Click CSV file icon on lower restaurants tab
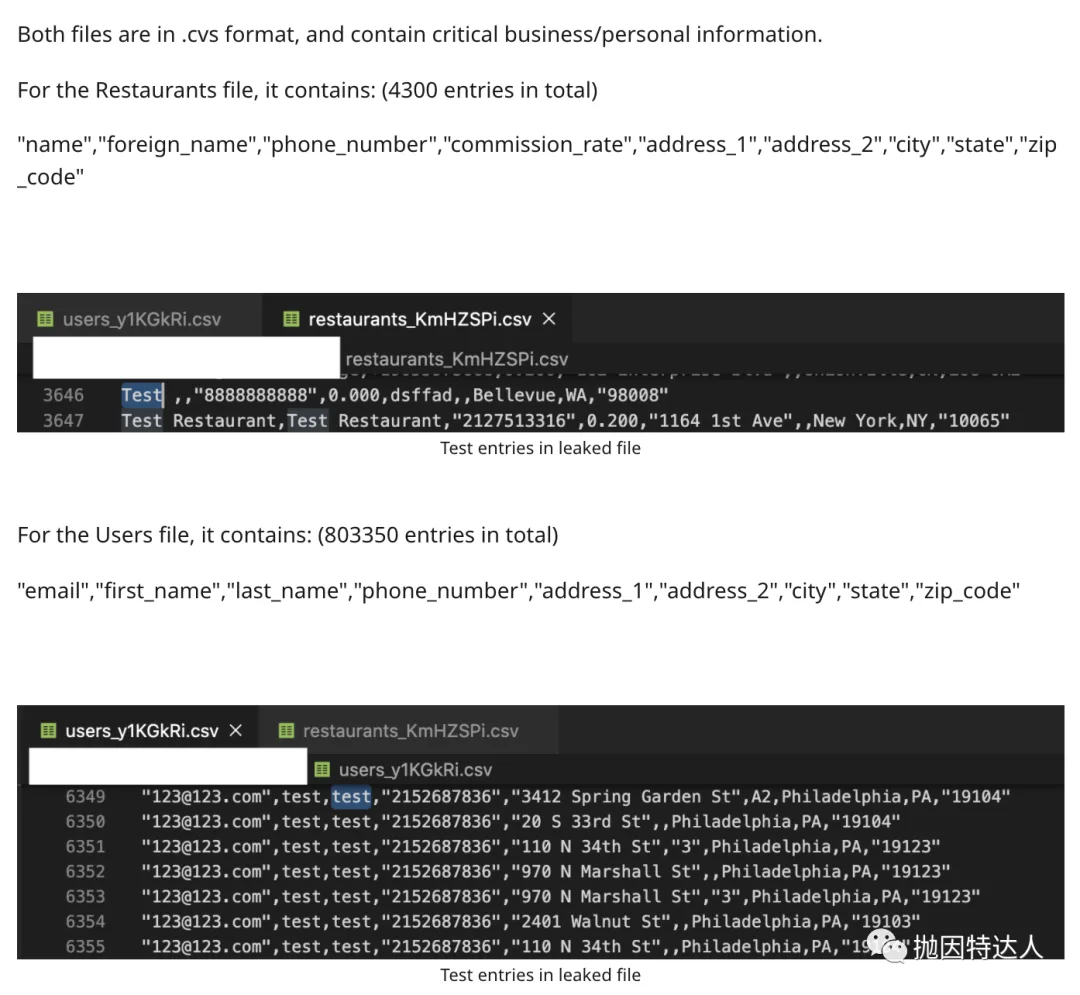The width and height of the screenshot is (1080, 995). (x=286, y=730)
